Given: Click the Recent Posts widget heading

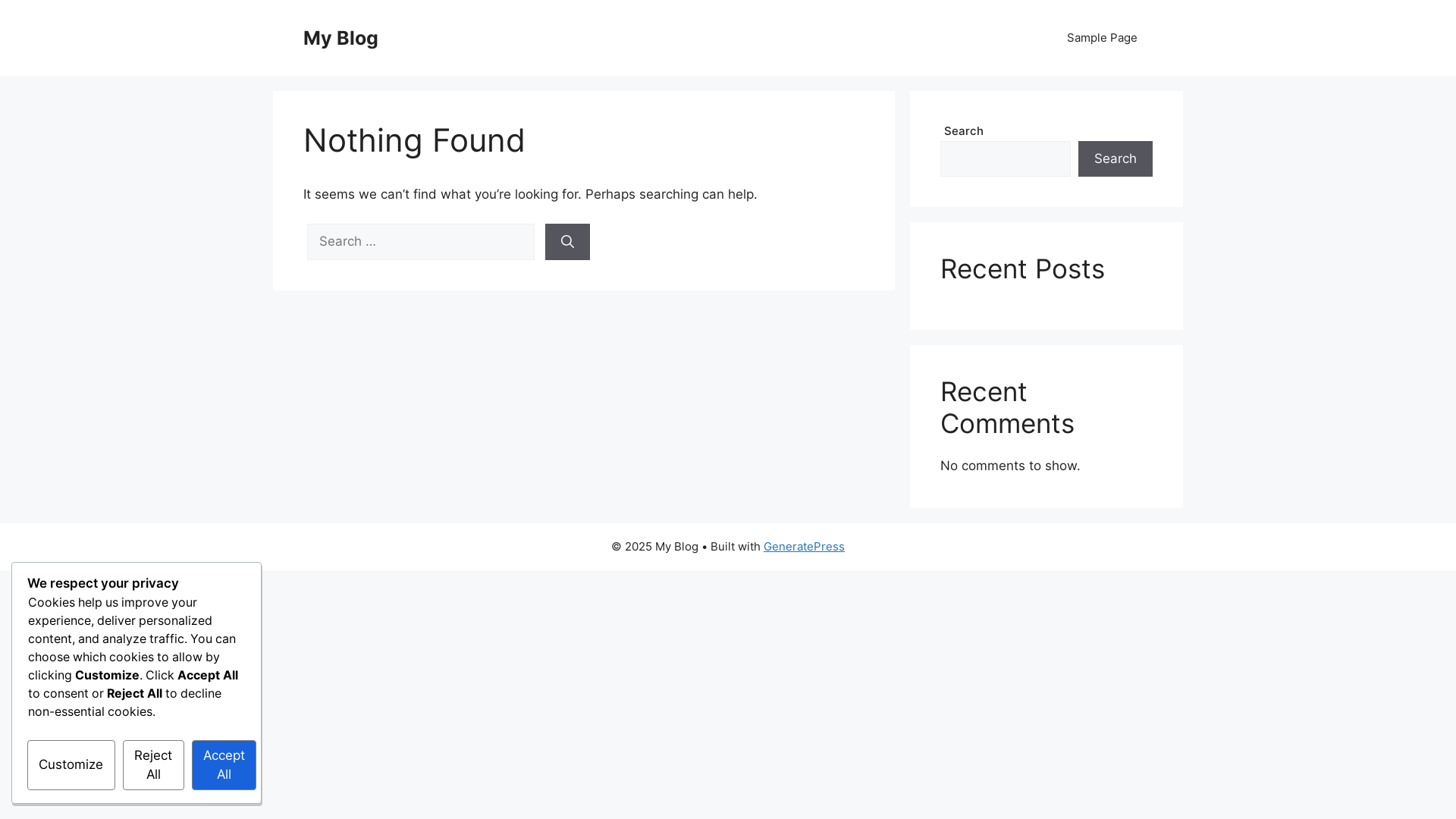Looking at the screenshot, I should (x=1022, y=269).
